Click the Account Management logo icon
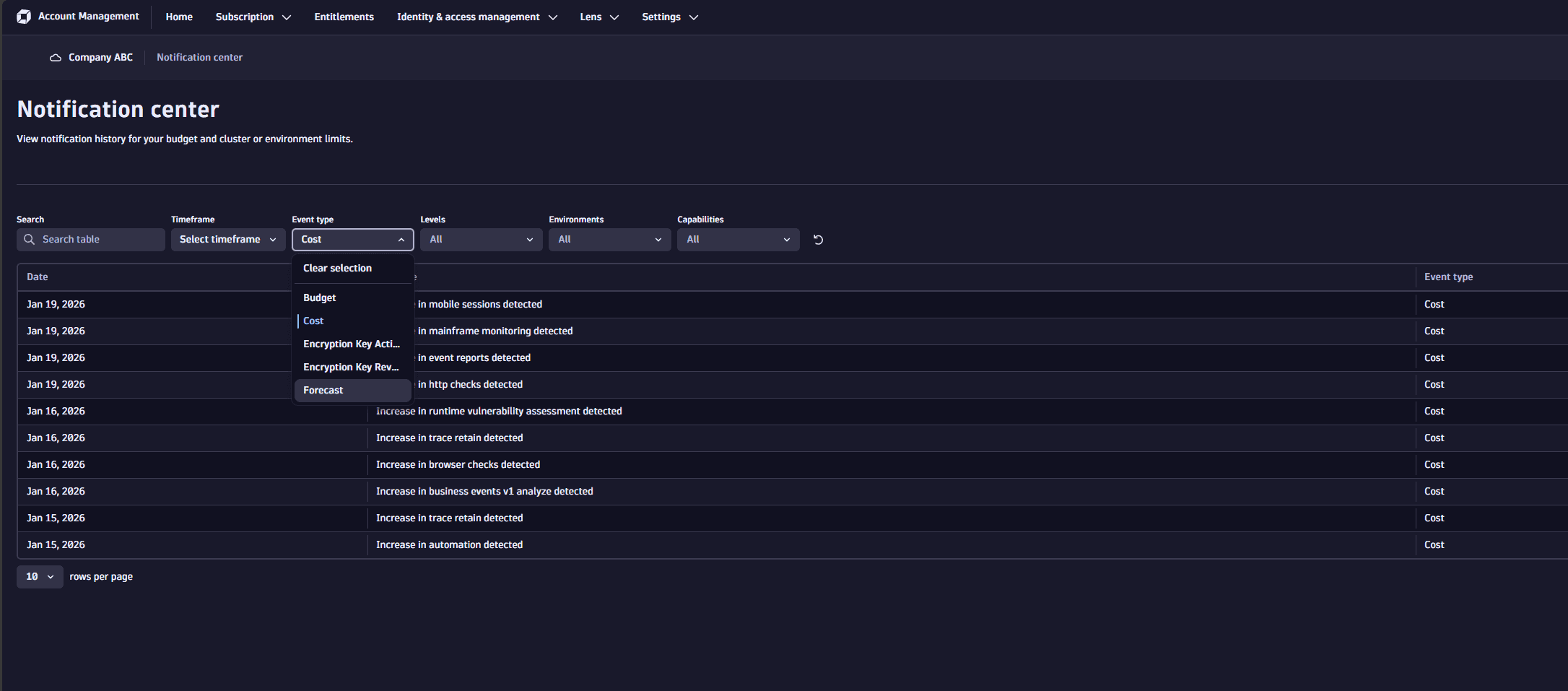Screen dimensions: 1568x691 tap(24, 16)
